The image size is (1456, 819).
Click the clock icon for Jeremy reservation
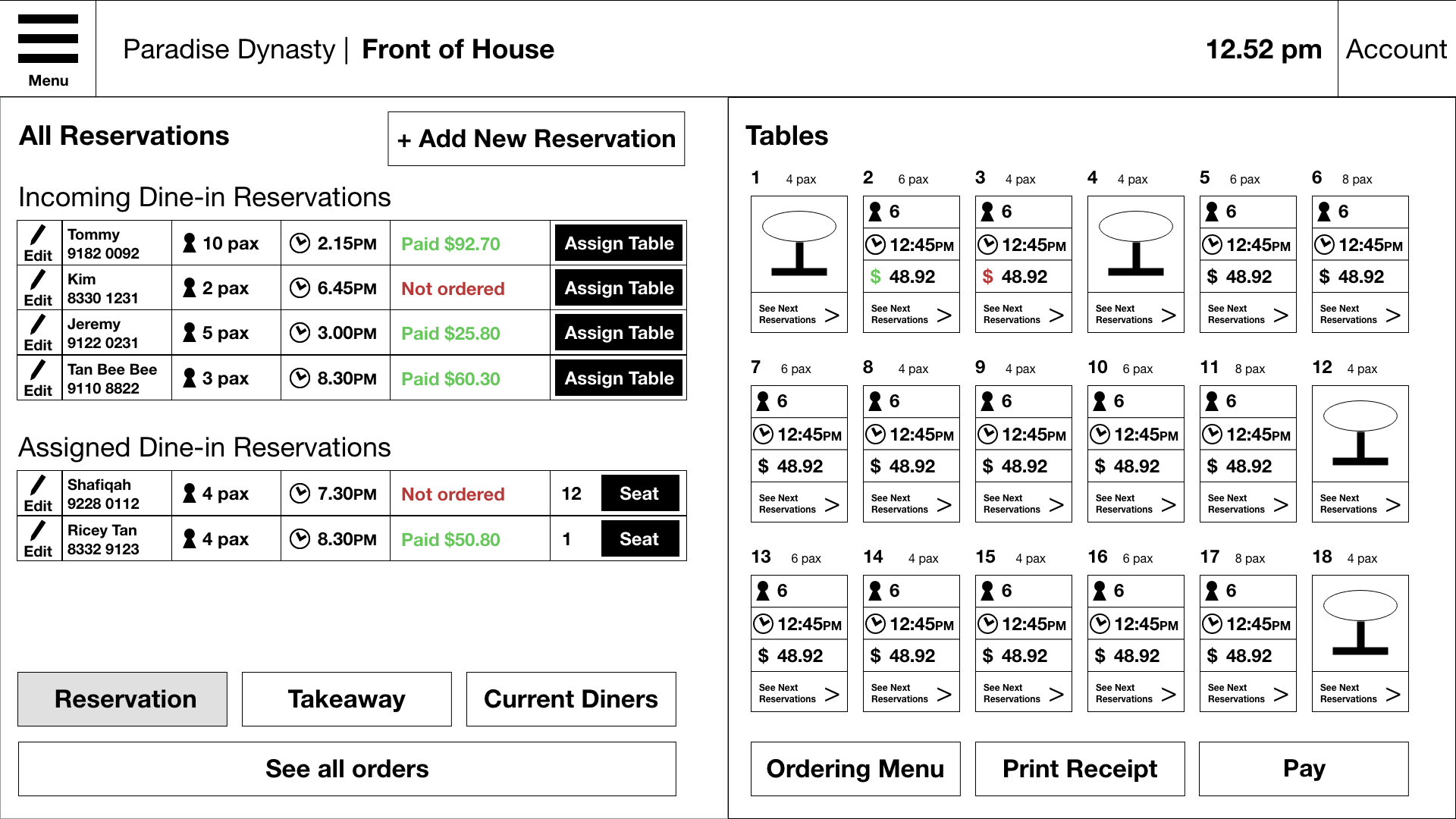pos(300,333)
